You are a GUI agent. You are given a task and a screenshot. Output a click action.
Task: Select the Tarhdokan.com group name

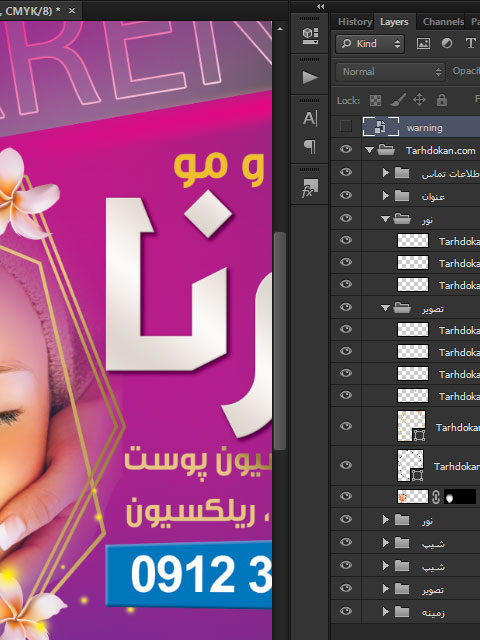[440, 151]
